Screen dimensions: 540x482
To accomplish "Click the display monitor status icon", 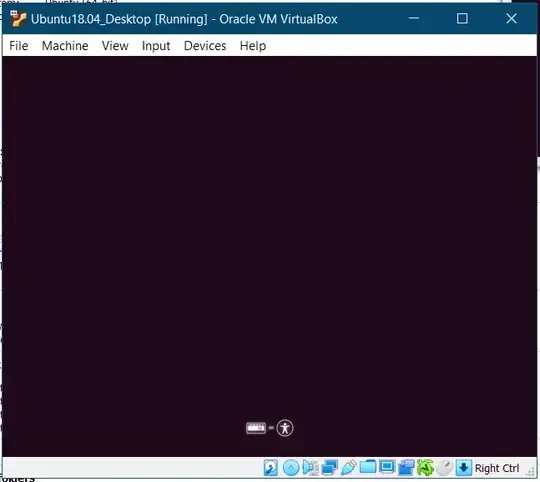I will click(387, 467).
